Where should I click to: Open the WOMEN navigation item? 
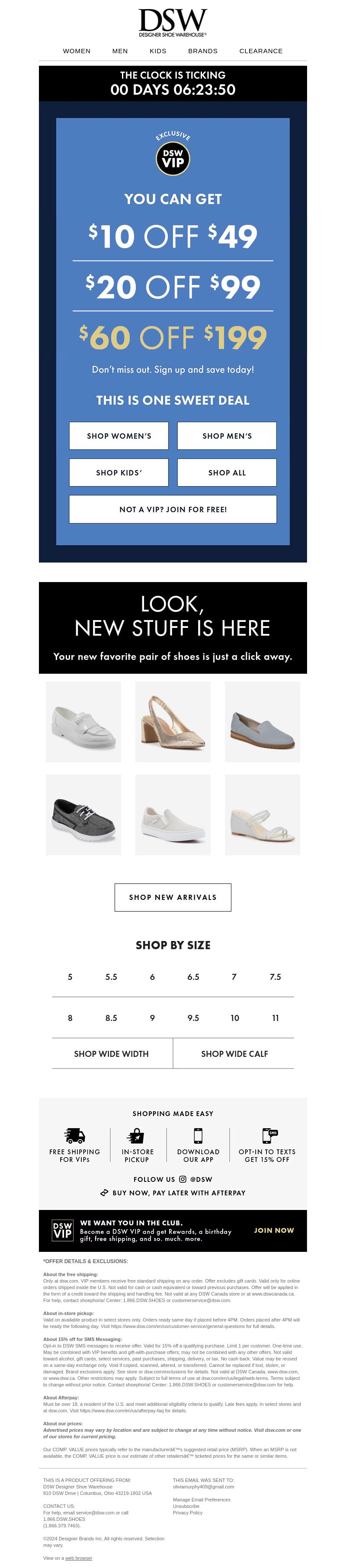coord(77,51)
